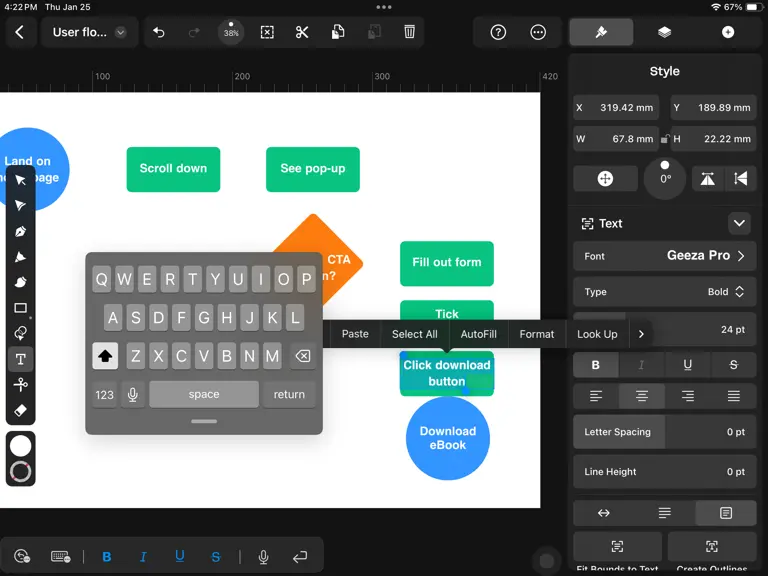Open the Geeza Pro font picker
Image resolution: width=768 pixels, height=576 pixels.
click(665, 256)
